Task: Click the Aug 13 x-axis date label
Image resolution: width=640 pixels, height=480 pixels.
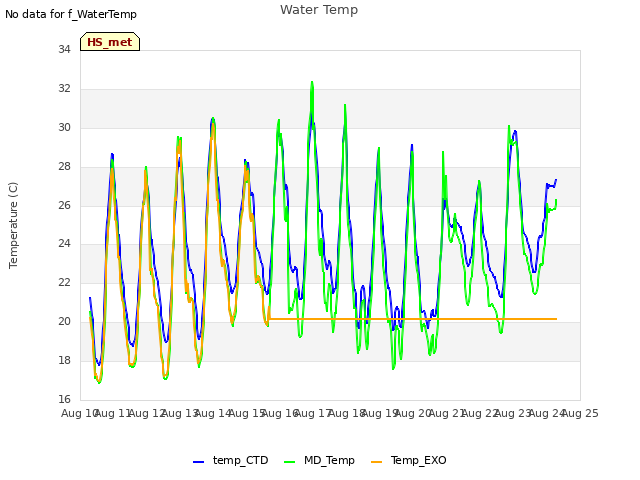Action: coord(180,413)
